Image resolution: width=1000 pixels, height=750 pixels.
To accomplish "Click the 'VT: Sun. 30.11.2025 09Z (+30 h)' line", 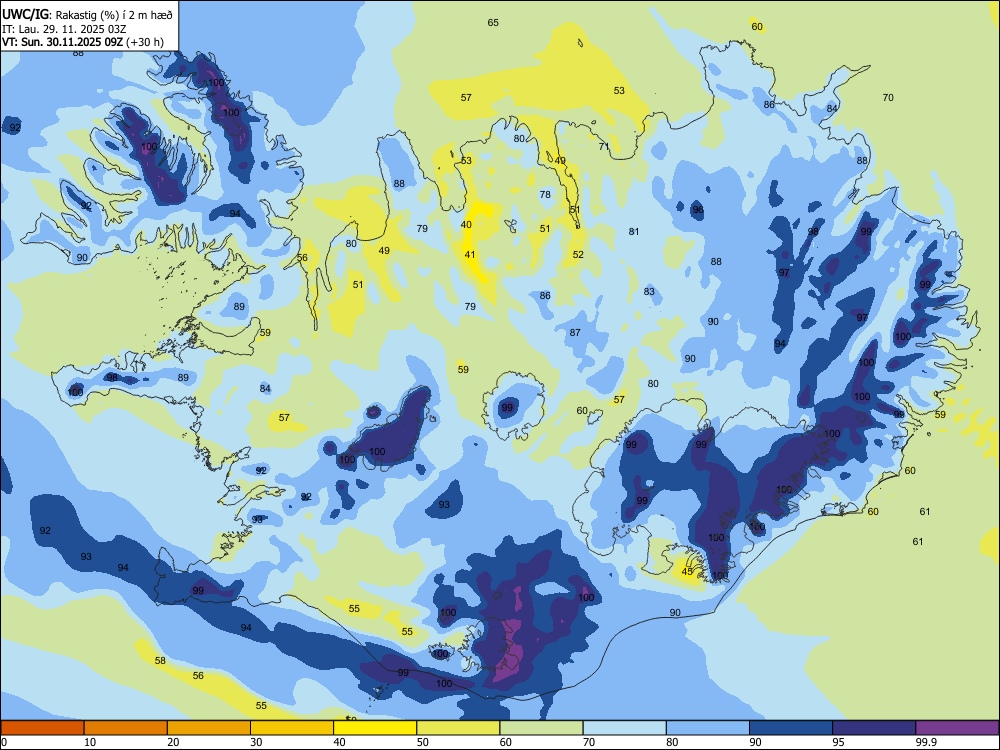I will [83, 42].
